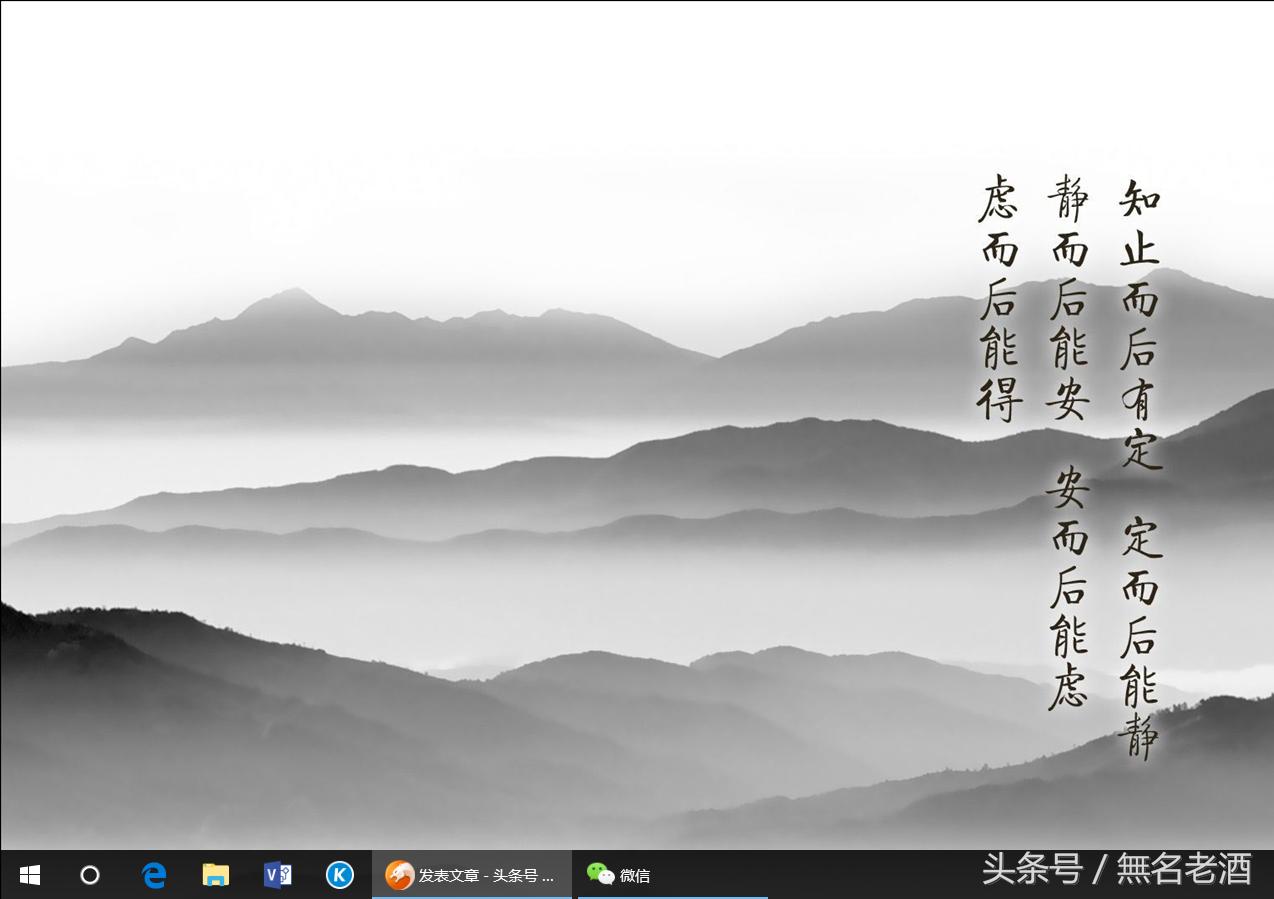
Task: Open the blue K app icon
Action: (x=340, y=875)
